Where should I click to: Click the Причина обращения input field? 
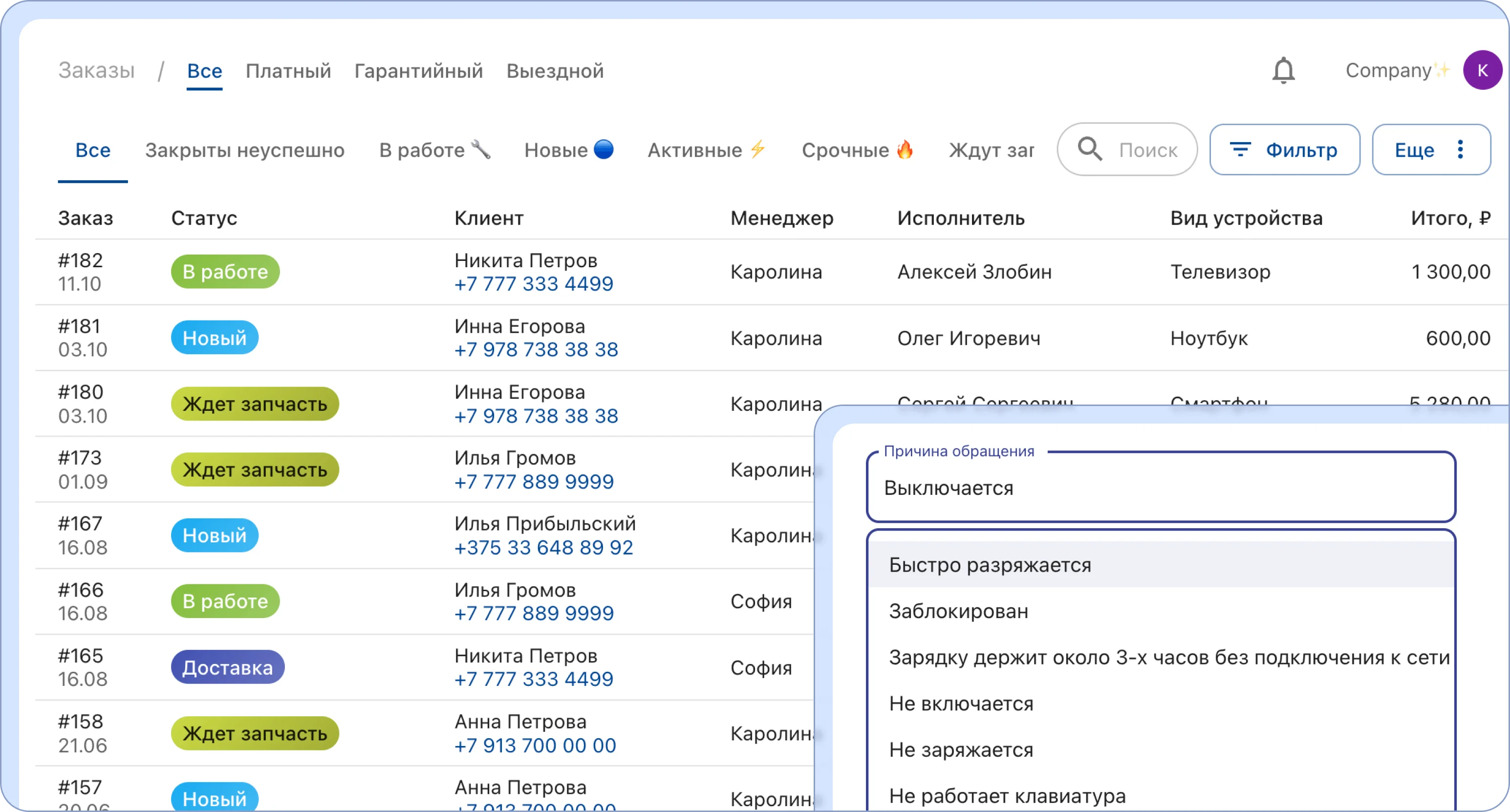point(1161,488)
